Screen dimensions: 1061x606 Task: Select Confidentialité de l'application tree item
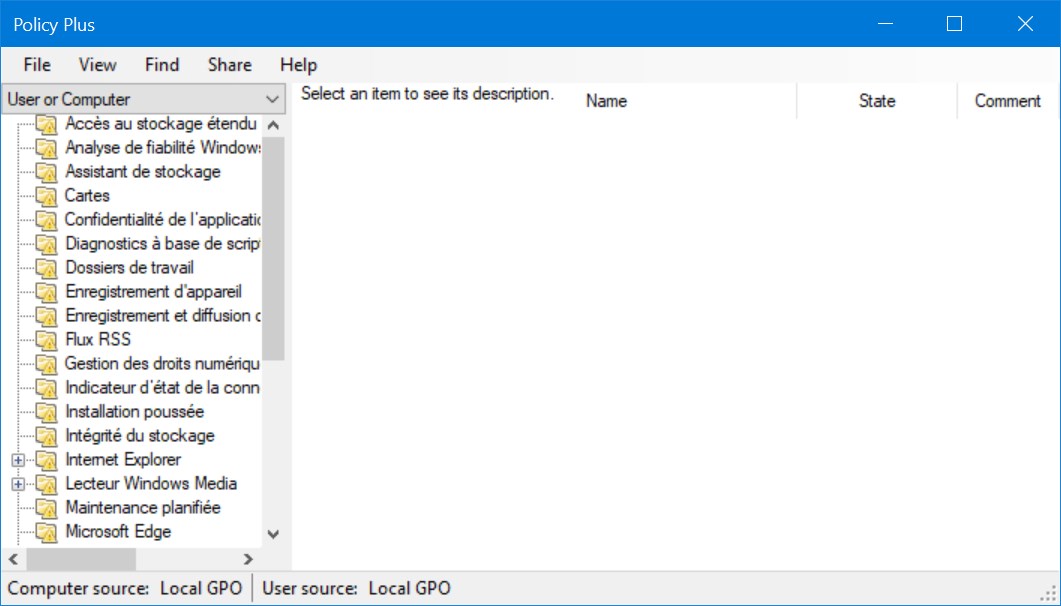(162, 220)
